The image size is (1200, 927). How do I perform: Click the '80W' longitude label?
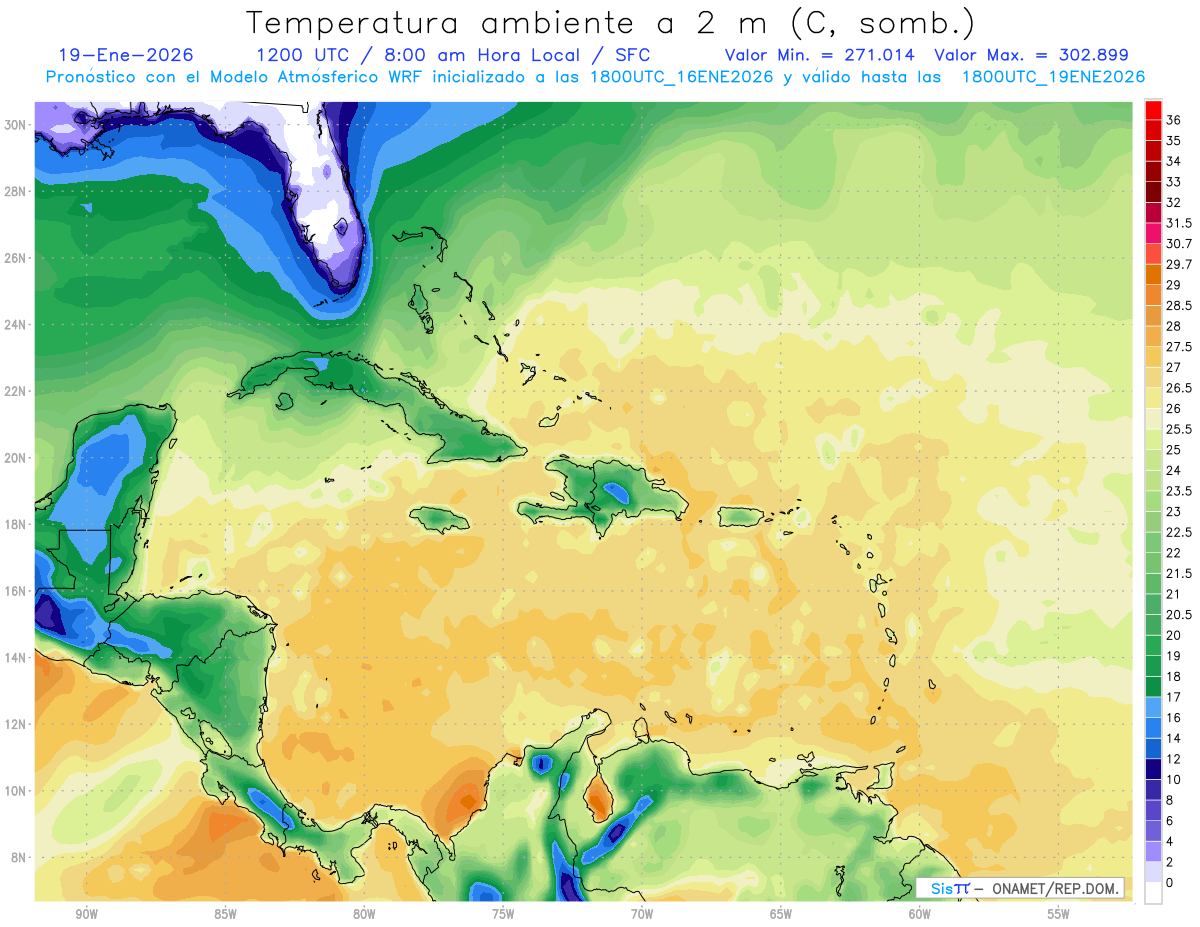pyautogui.click(x=364, y=914)
